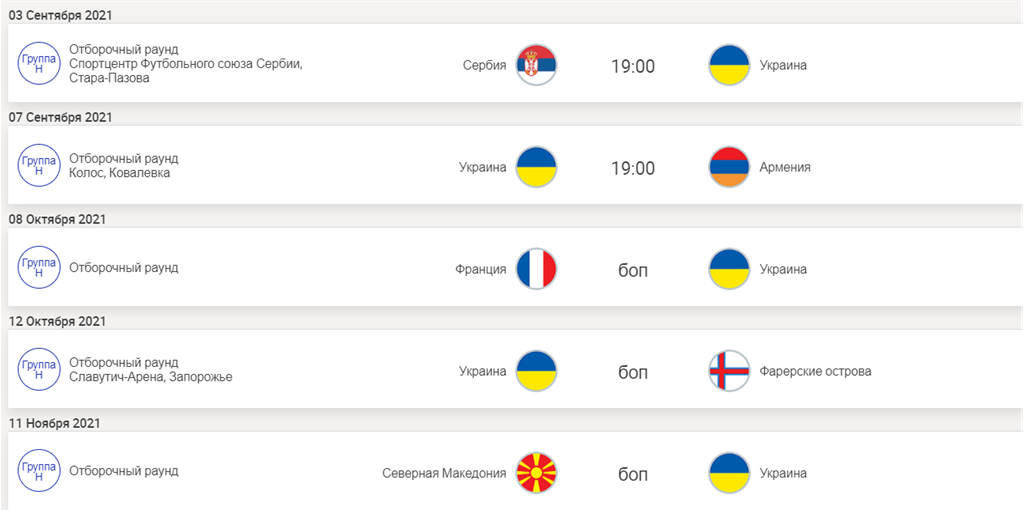
Task: Click the Франция team name
Action: (480, 270)
